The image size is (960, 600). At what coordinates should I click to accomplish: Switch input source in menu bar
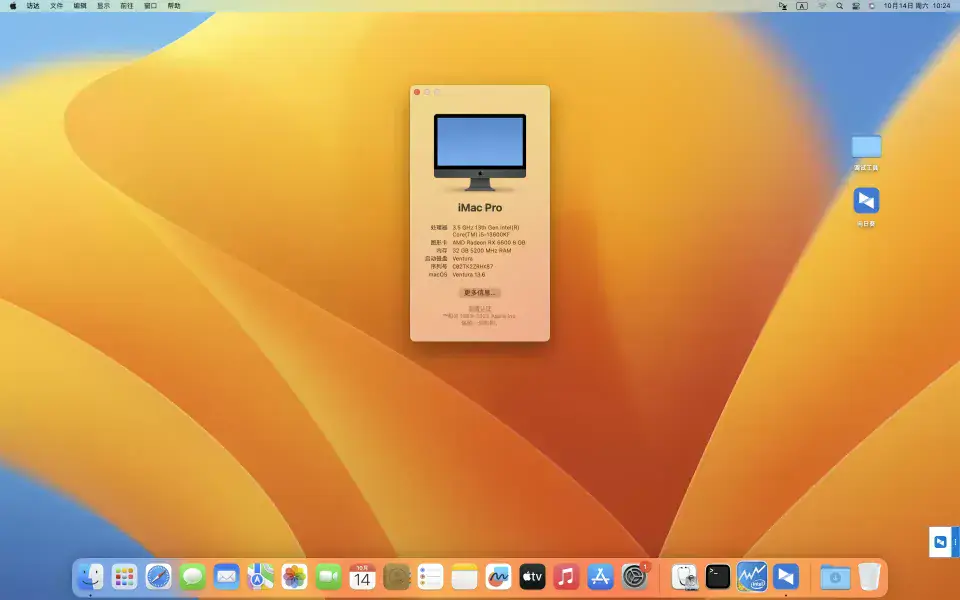[801, 6]
